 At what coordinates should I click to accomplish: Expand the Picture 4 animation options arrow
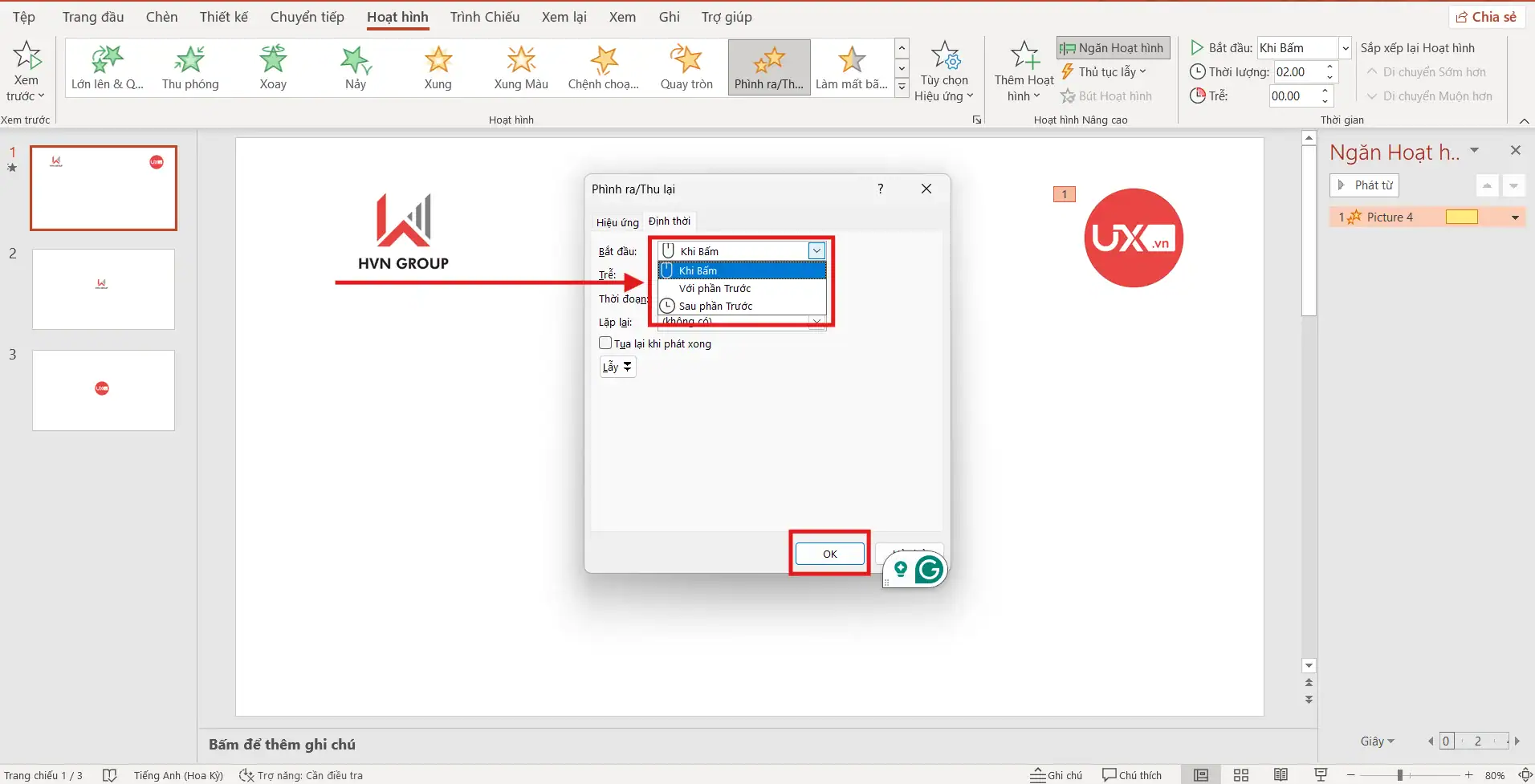click(1515, 217)
